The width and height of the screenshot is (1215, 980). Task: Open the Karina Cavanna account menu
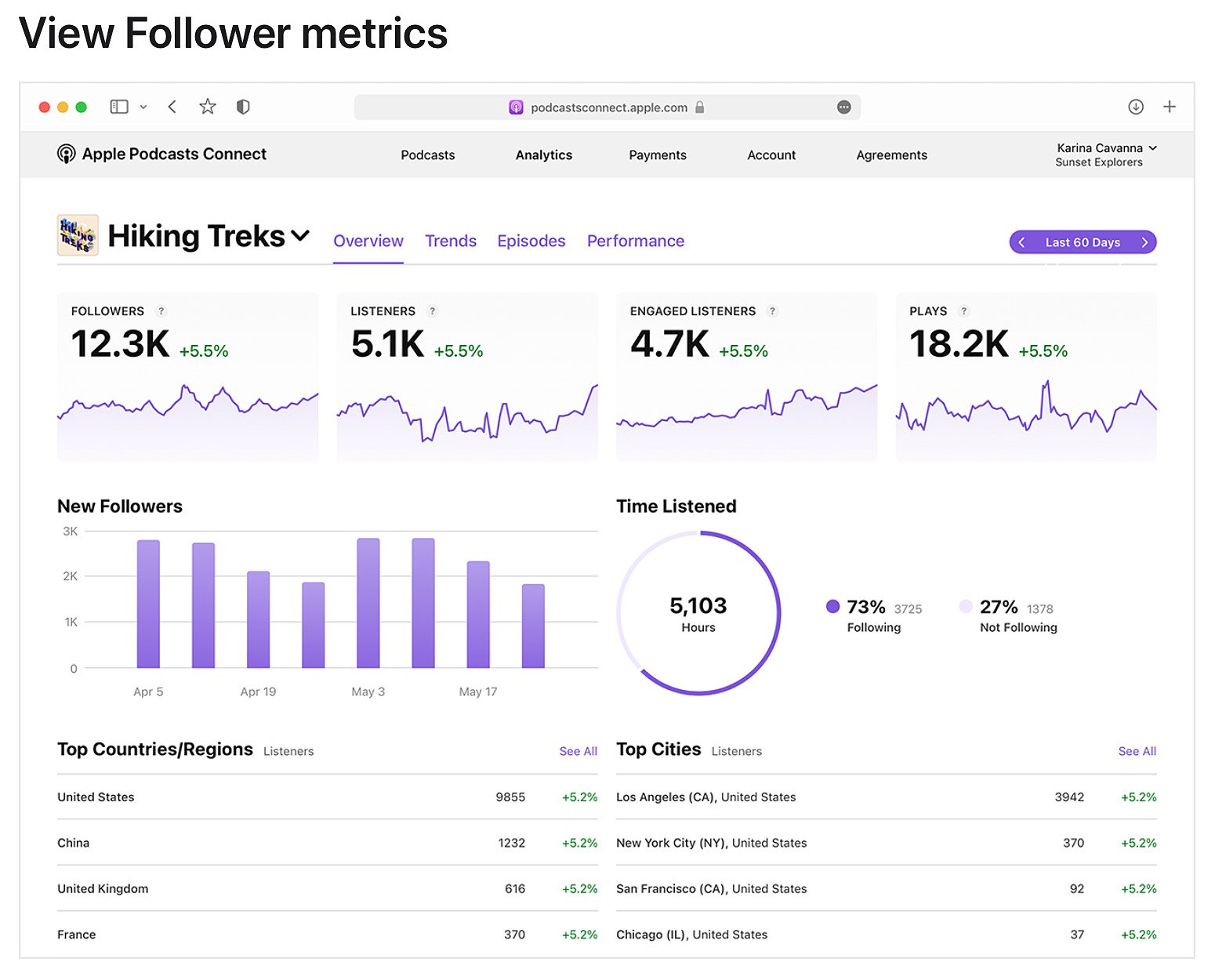click(1105, 154)
